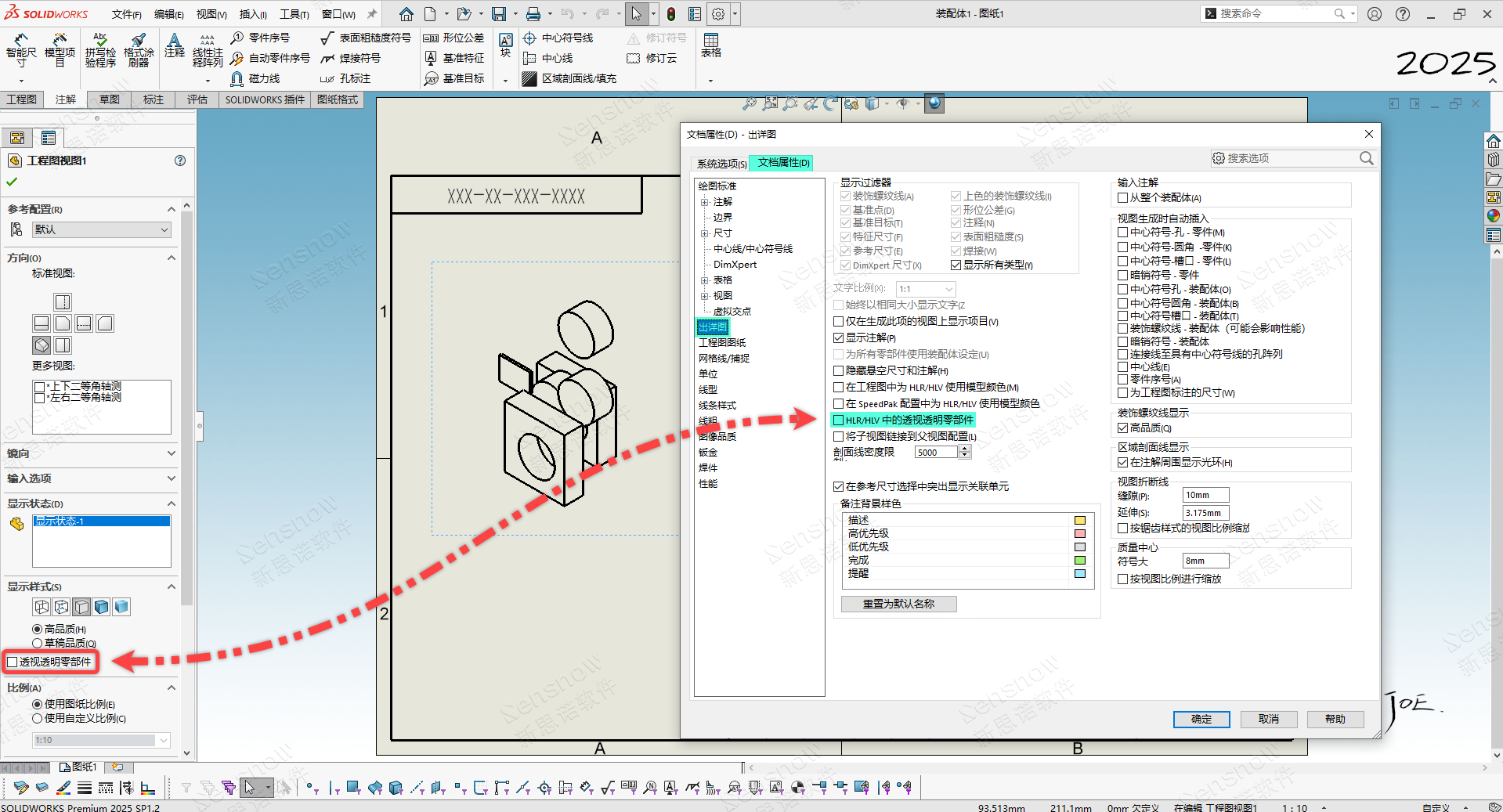Click the 重置为默认名称 button
This screenshot has width=1503, height=812.
(898, 604)
